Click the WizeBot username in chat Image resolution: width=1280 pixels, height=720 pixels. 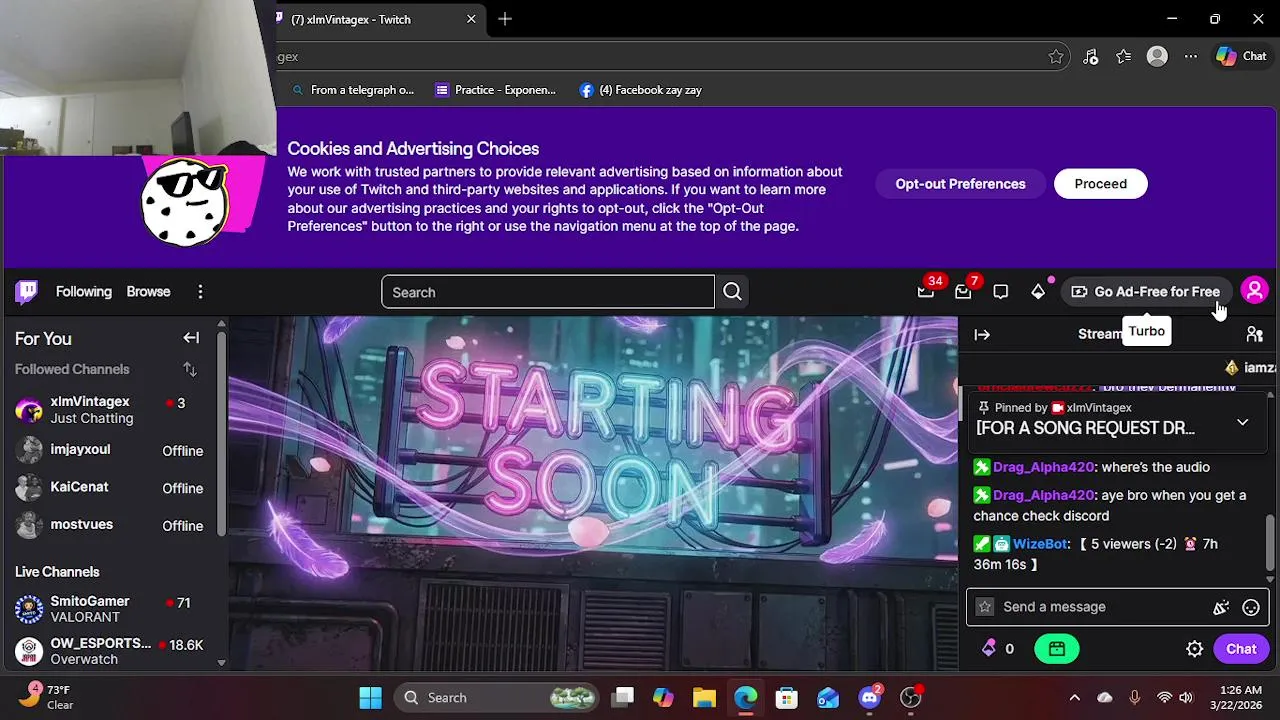(x=1040, y=544)
